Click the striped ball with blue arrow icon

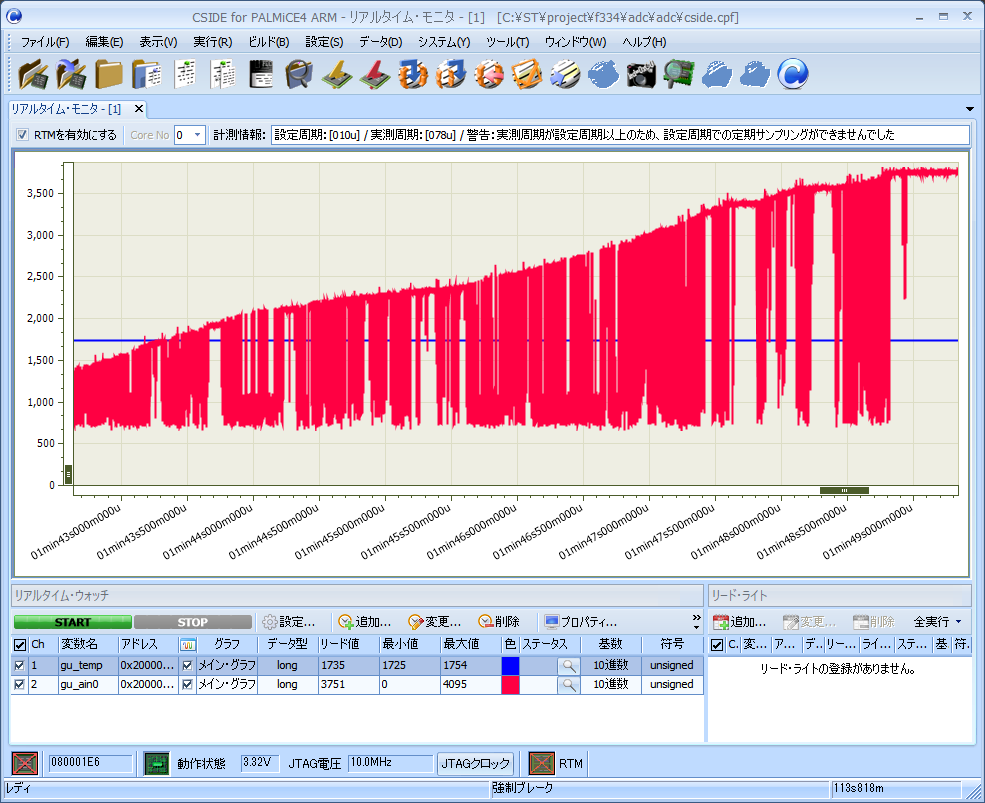[x=565, y=74]
